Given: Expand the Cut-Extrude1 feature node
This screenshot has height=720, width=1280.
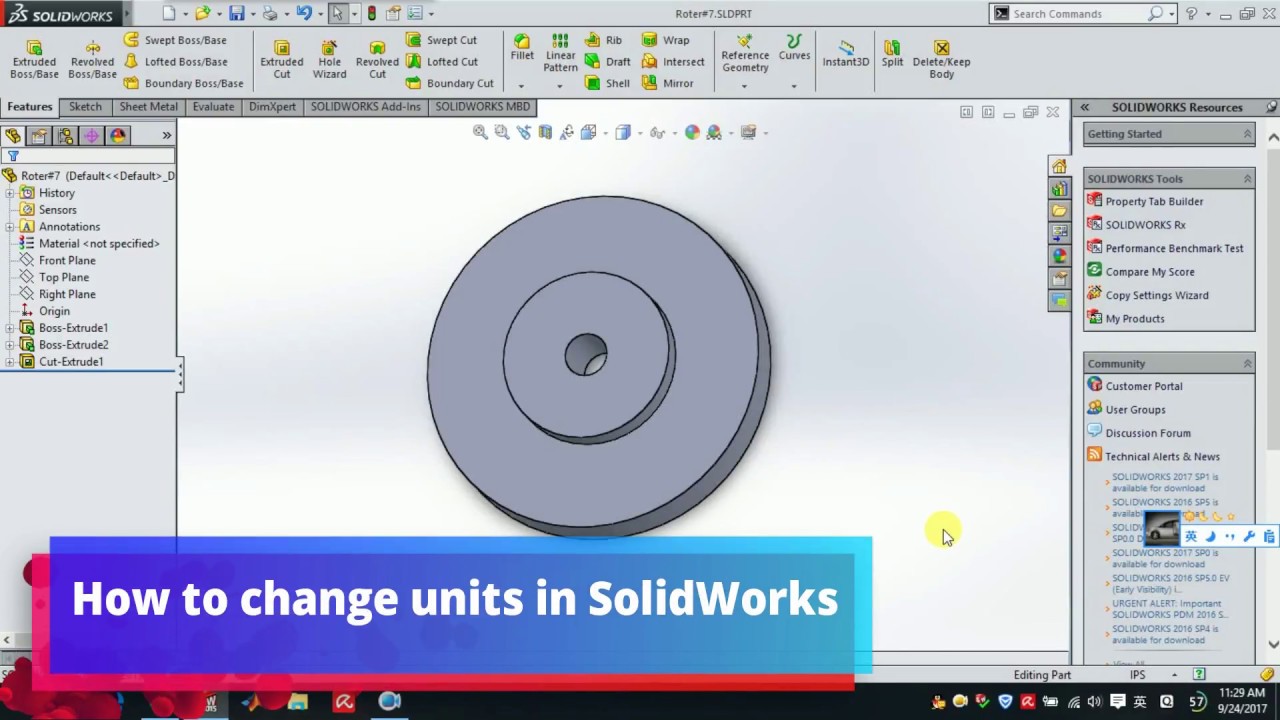Looking at the screenshot, I should [10, 362].
